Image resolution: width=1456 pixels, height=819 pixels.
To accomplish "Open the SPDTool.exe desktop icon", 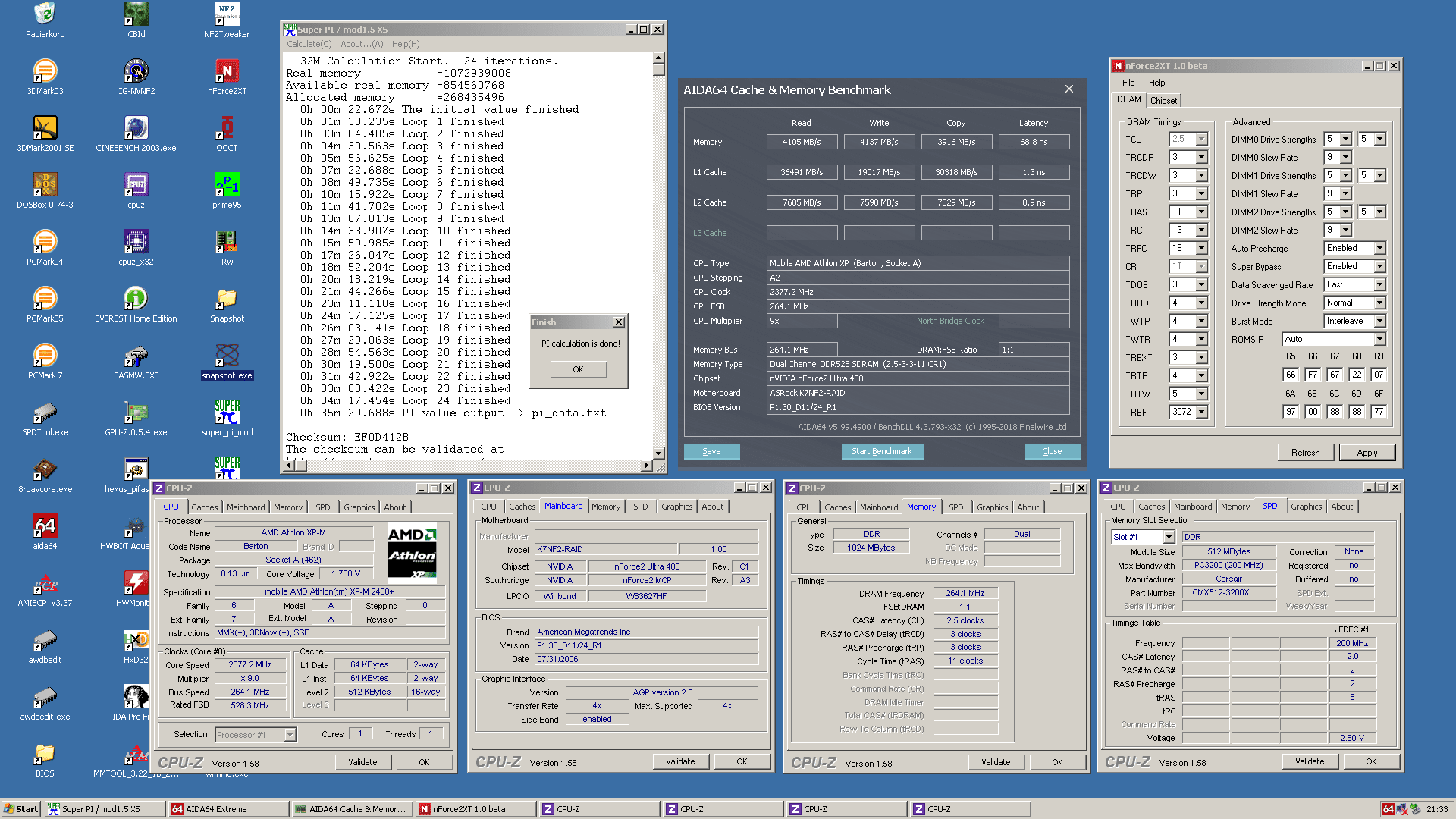I will click(x=45, y=419).
